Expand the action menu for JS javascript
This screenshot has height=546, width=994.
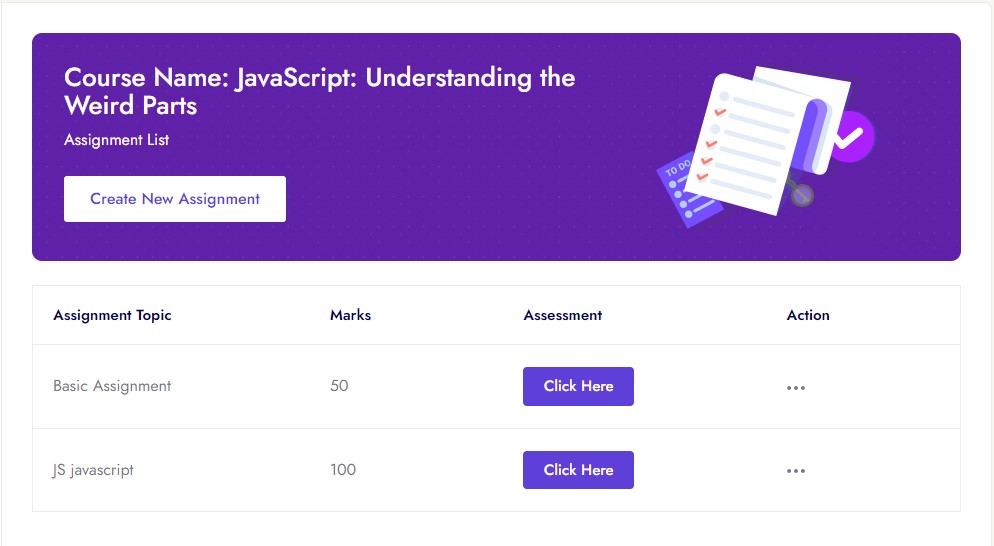pos(796,471)
